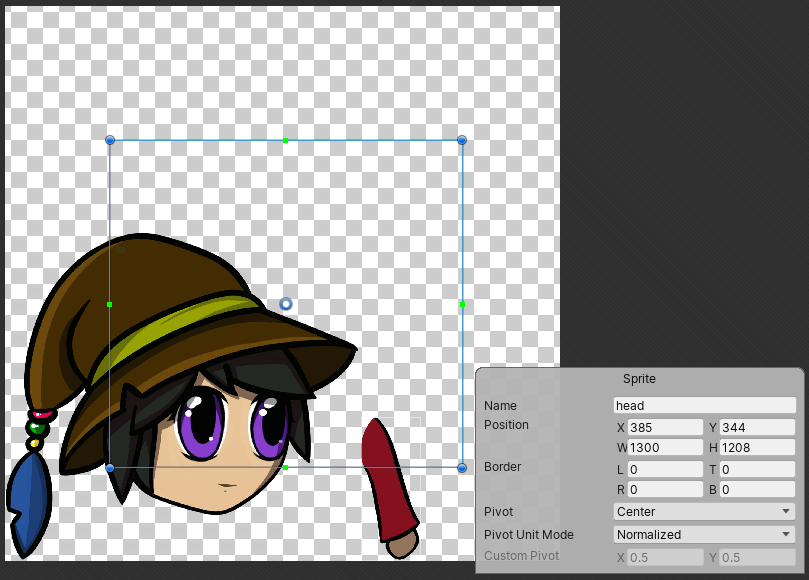Click the Height H field
The image size is (809, 580).
click(x=757, y=448)
